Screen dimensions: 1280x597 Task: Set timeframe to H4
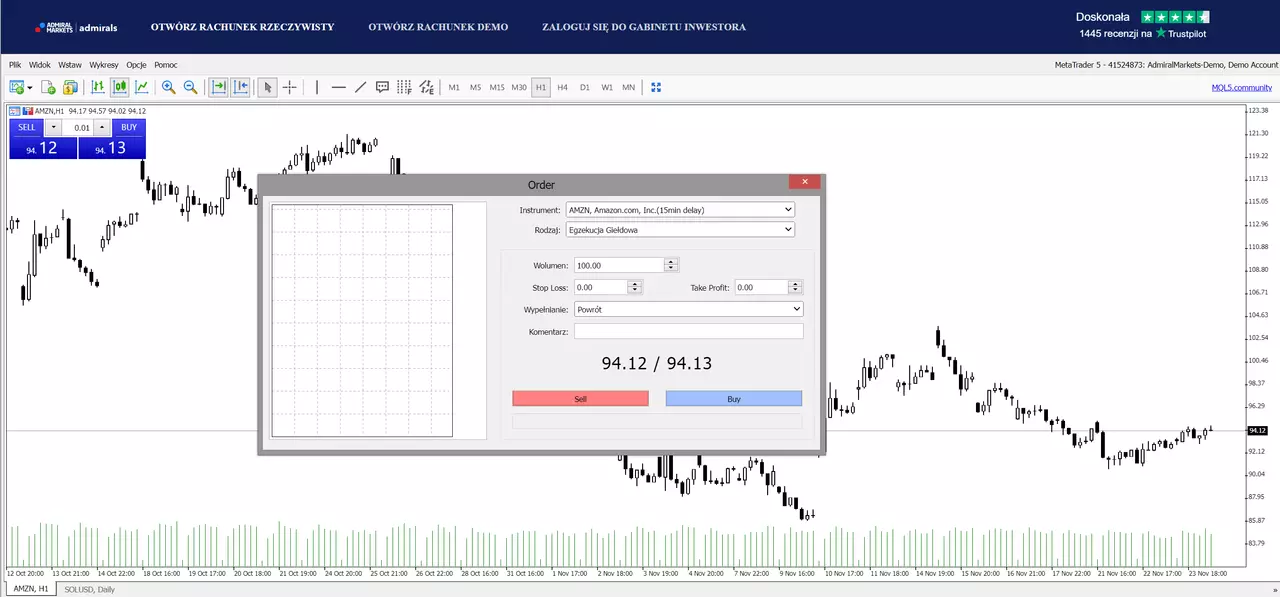point(563,88)
